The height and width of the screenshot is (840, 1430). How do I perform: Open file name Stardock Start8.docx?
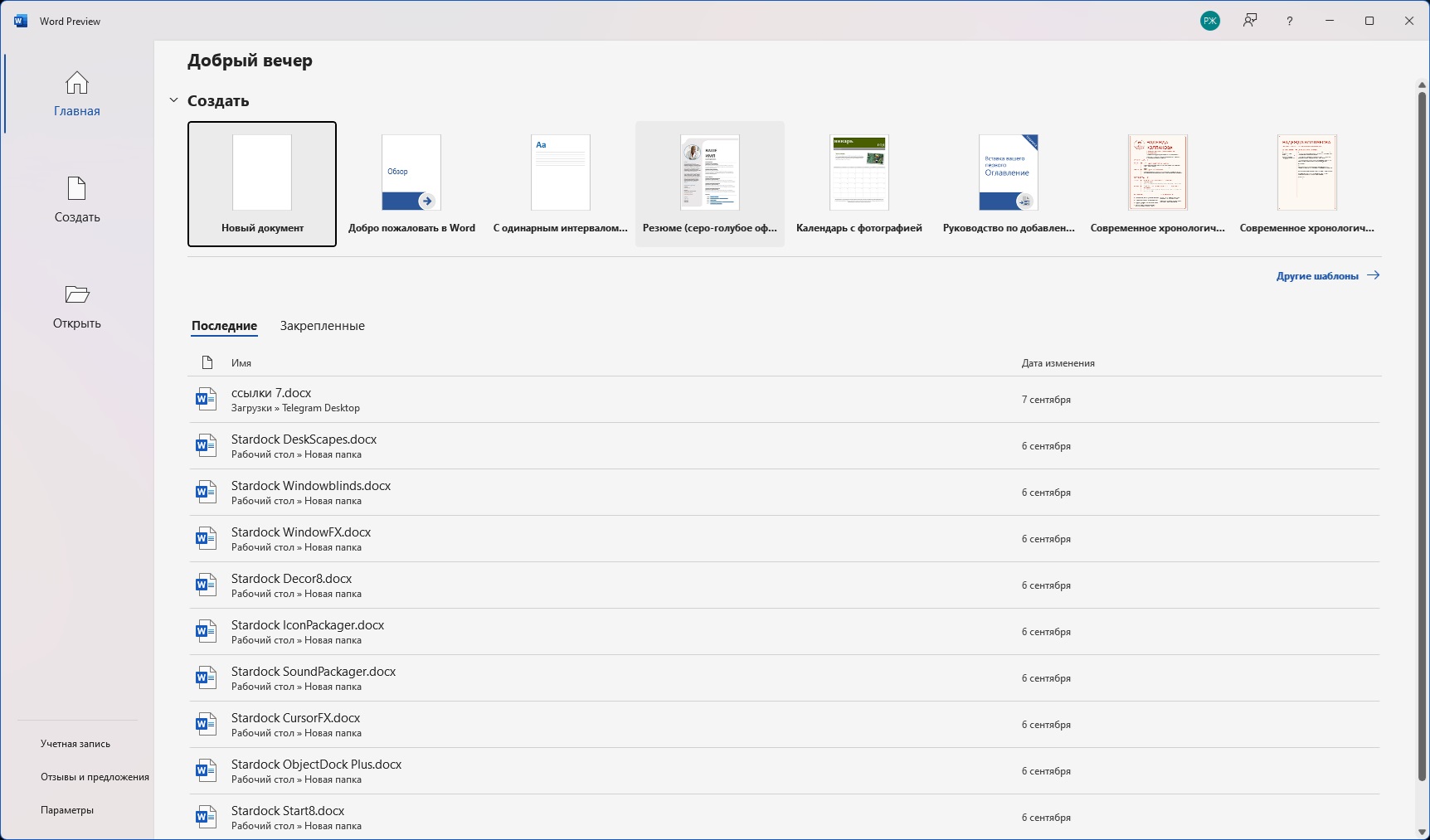(x=288, y=811)
